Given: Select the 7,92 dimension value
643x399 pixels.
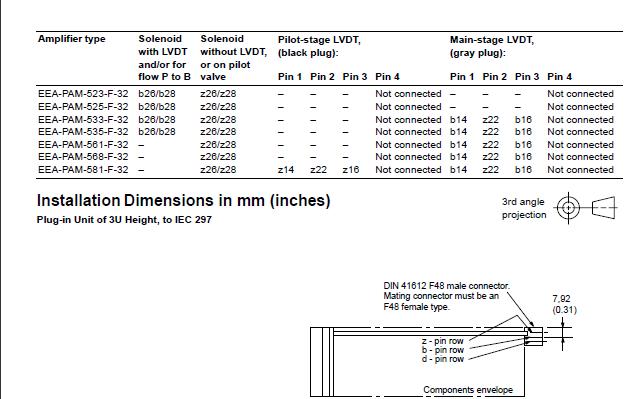Looking at the screenshot, I should pos(561,299).
